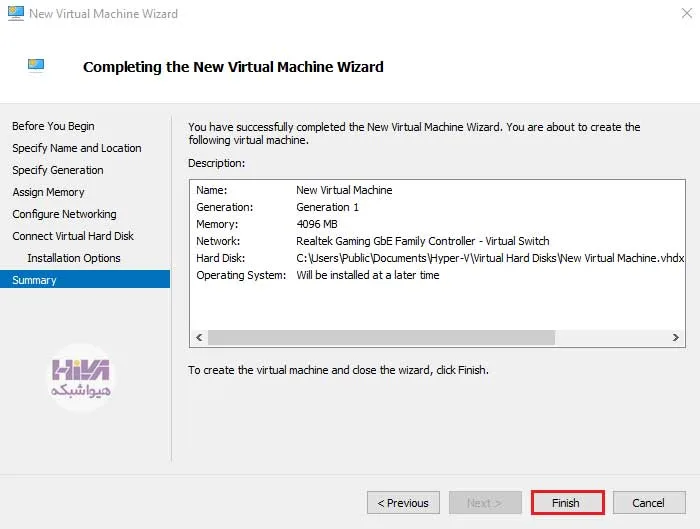This screenshot has width=700, height=529.
Task: Click the 'Hard Disk:' label
Action: coord(221,258)
